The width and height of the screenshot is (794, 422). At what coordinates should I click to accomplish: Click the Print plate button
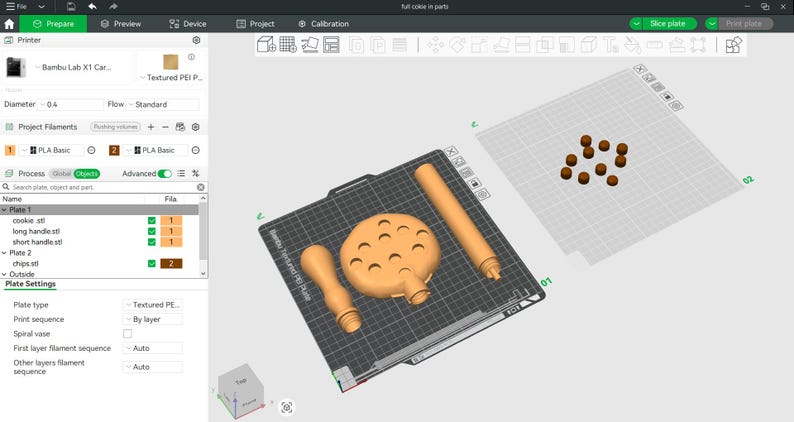click(x=743, y=24)
